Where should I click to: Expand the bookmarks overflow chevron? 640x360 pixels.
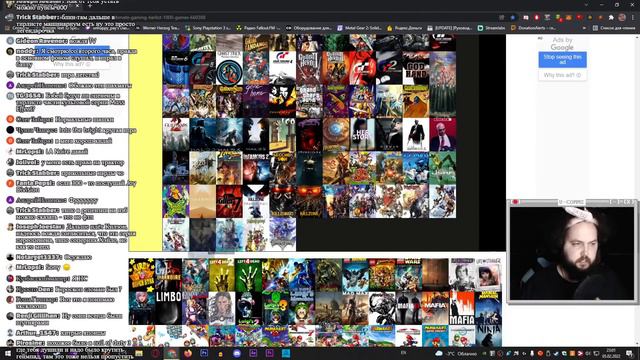pyautogui.click(x=584, y=28)
